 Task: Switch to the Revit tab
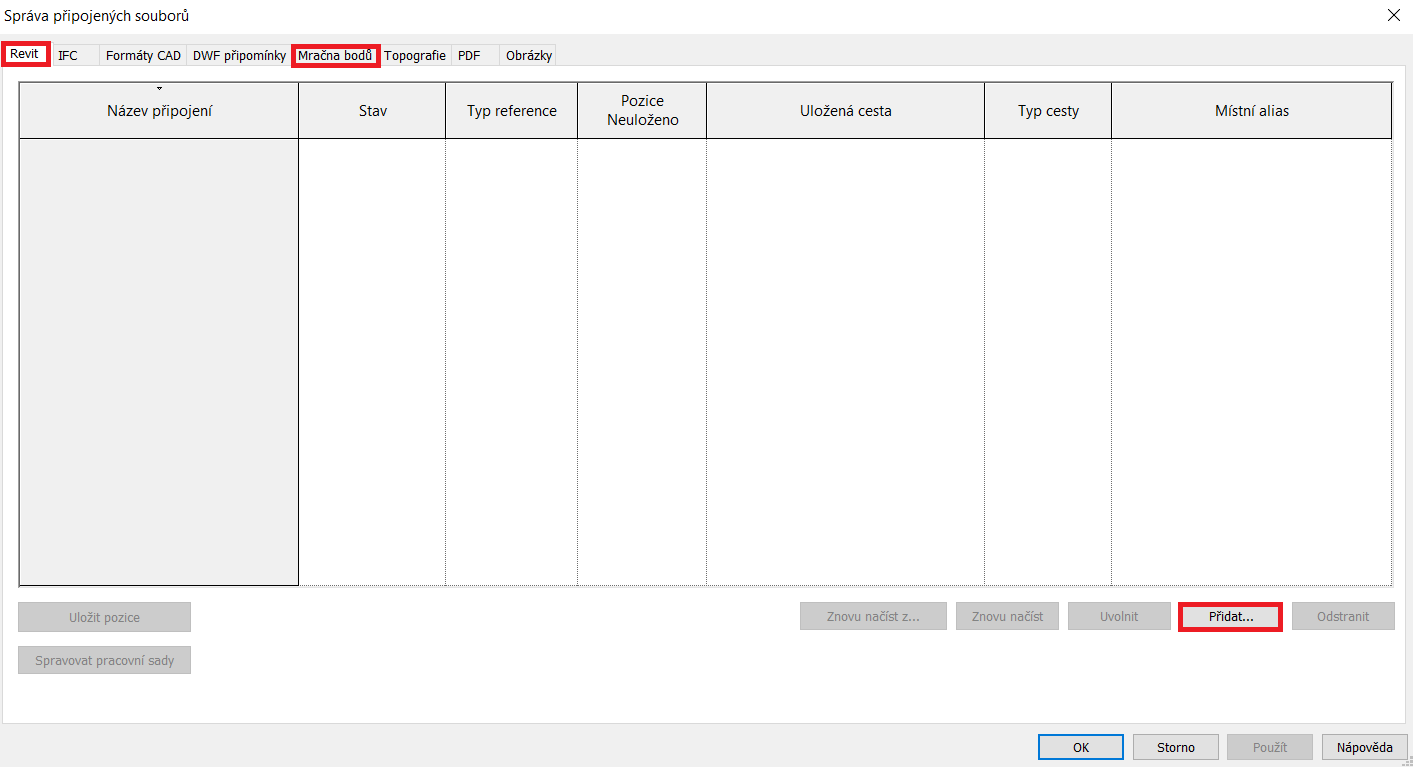[x=25, y=54]
